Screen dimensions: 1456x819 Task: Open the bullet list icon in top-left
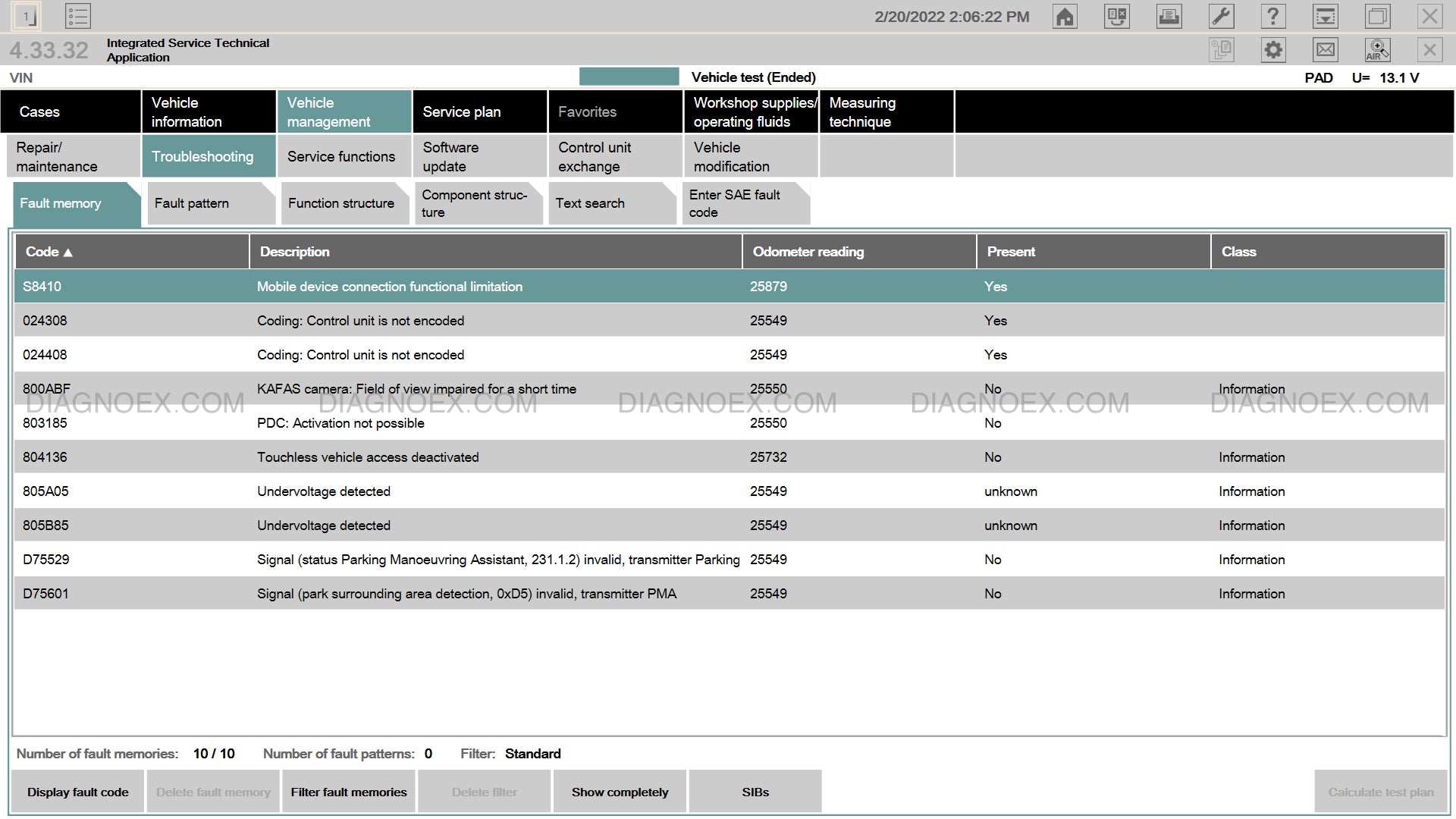tap(77, 16)
